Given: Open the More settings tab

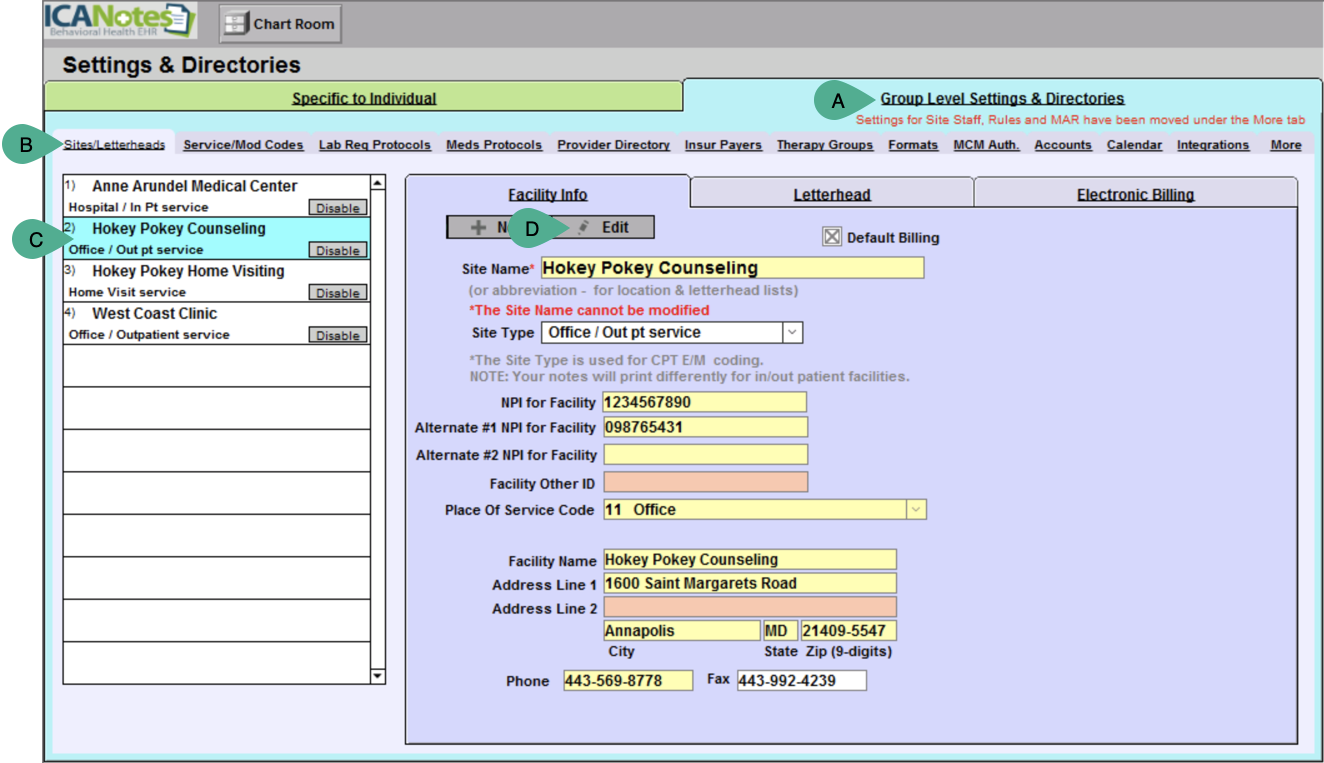Looking at the screenshot, I should (1285, 145).
